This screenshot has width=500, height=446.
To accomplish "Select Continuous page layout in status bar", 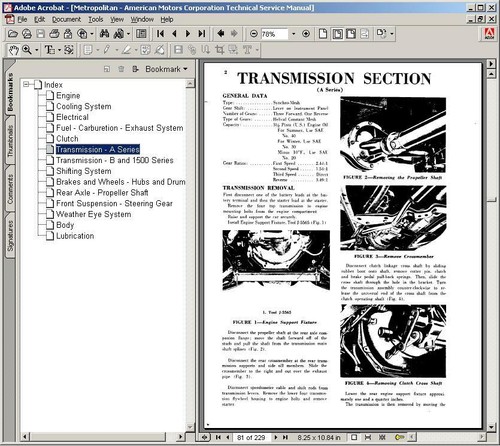I will [x=368, y=437].
